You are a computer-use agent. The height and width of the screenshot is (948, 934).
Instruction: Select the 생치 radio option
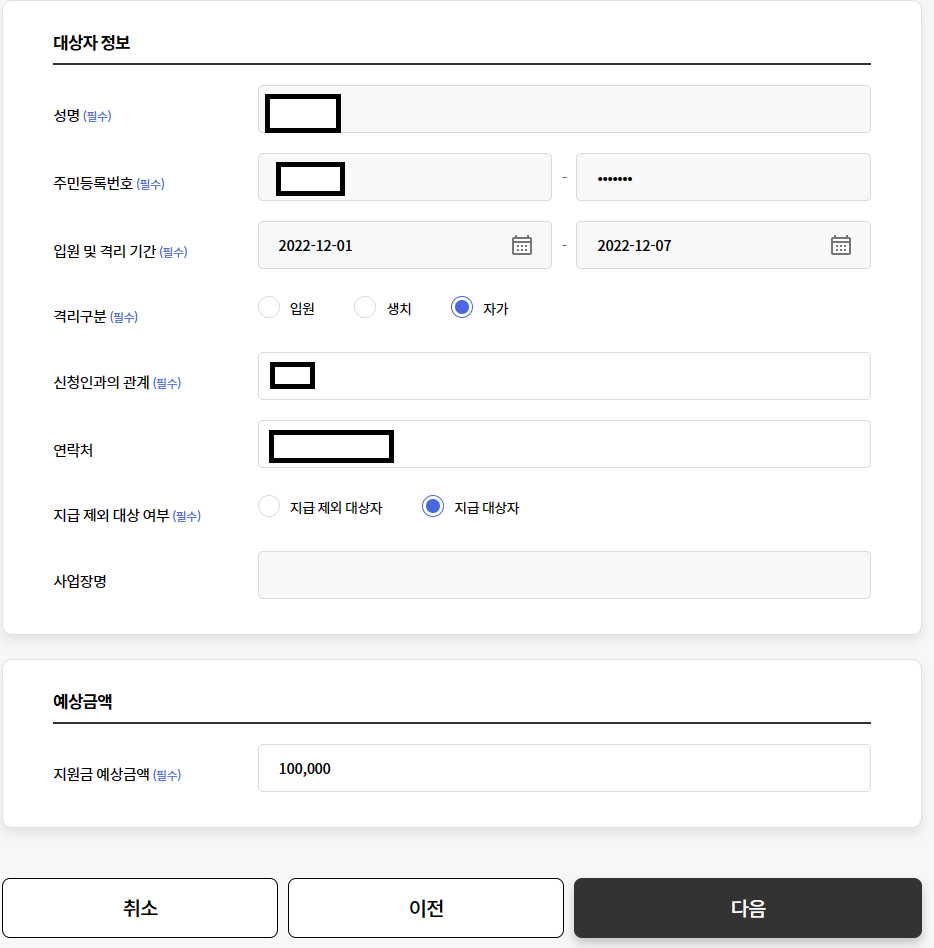point(365,307)
